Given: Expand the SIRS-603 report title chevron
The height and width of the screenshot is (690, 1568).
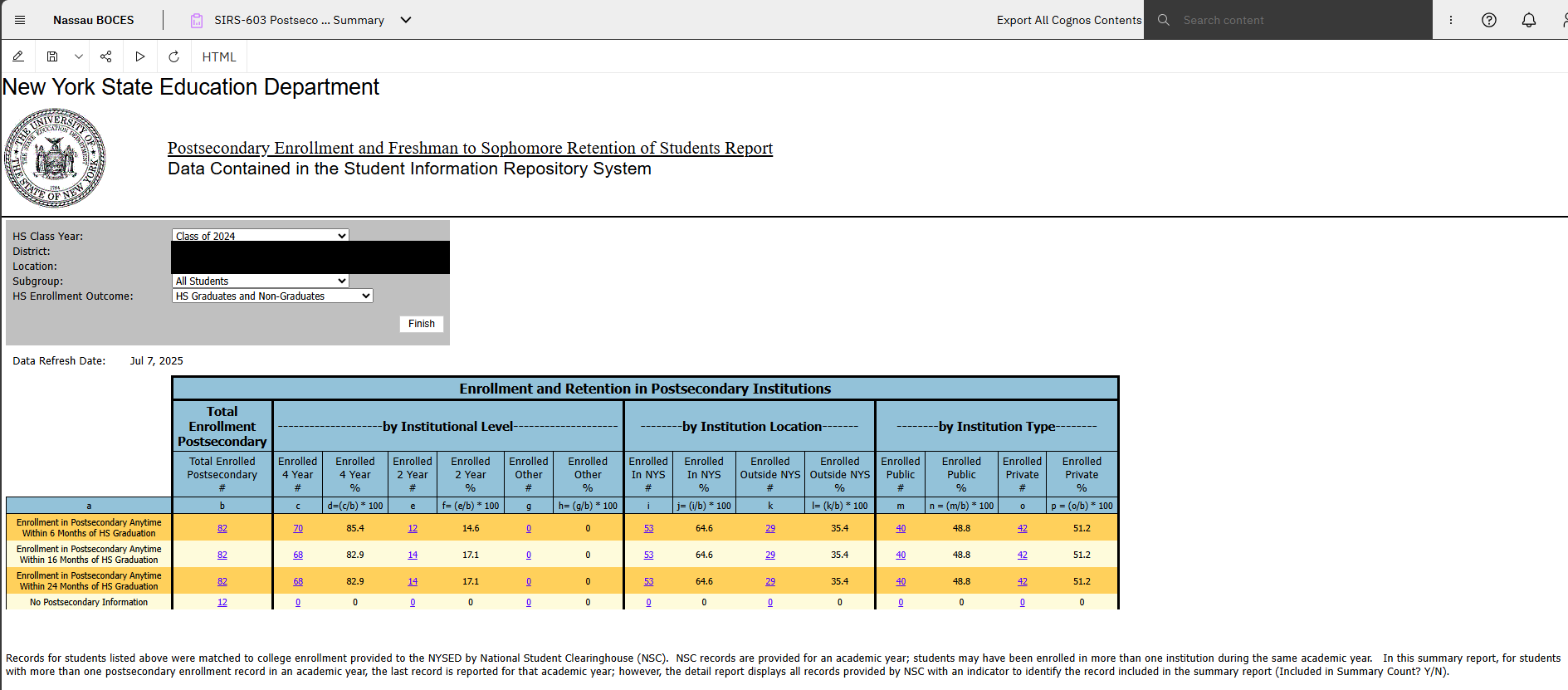Looking at the screenshot, I should pyautogui.click(x=406, y=20).
